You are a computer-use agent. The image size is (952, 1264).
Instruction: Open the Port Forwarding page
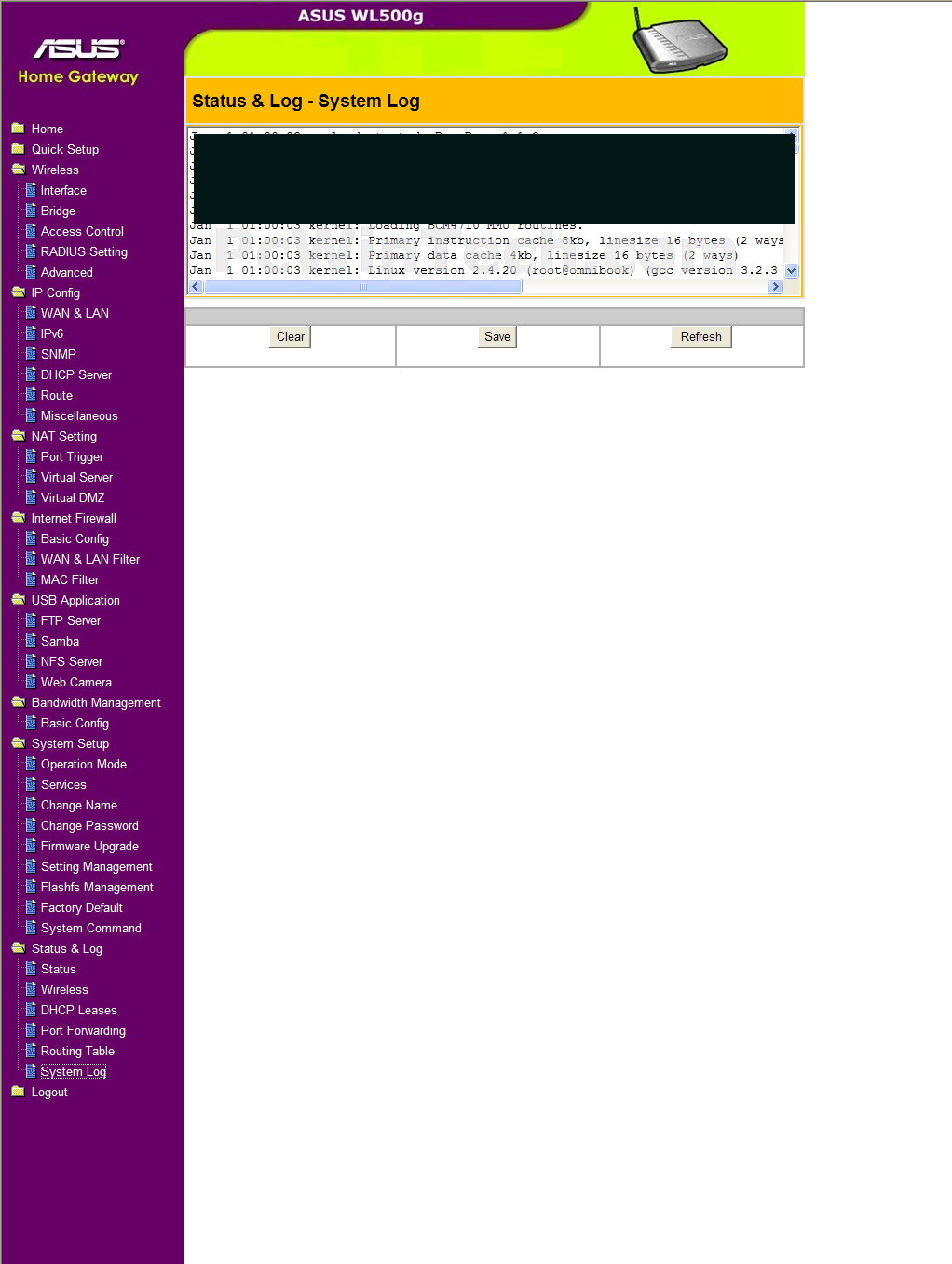pyautogui.click(x=83, y=1030)
